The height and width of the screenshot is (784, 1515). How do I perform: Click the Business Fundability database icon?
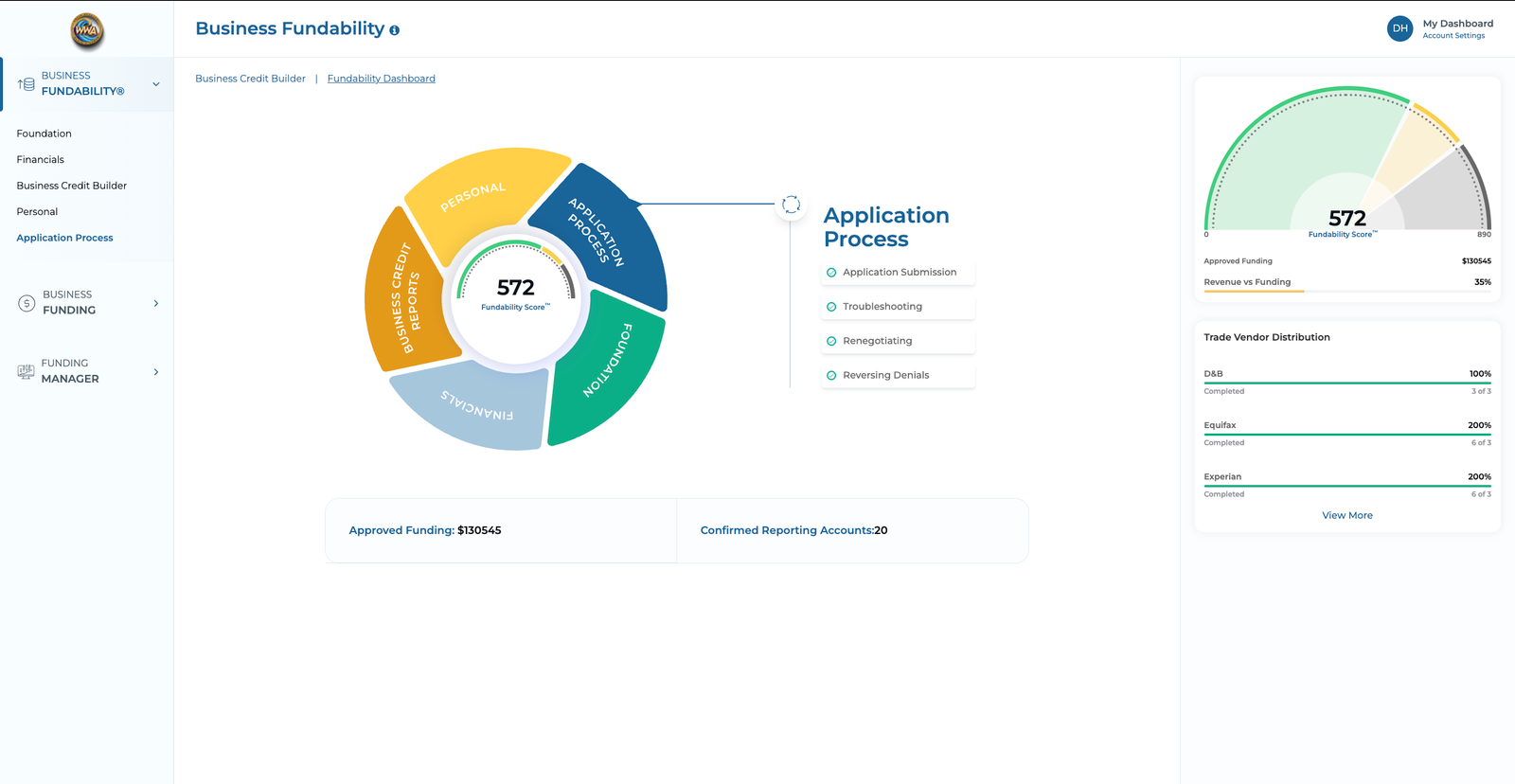(27, 84)
